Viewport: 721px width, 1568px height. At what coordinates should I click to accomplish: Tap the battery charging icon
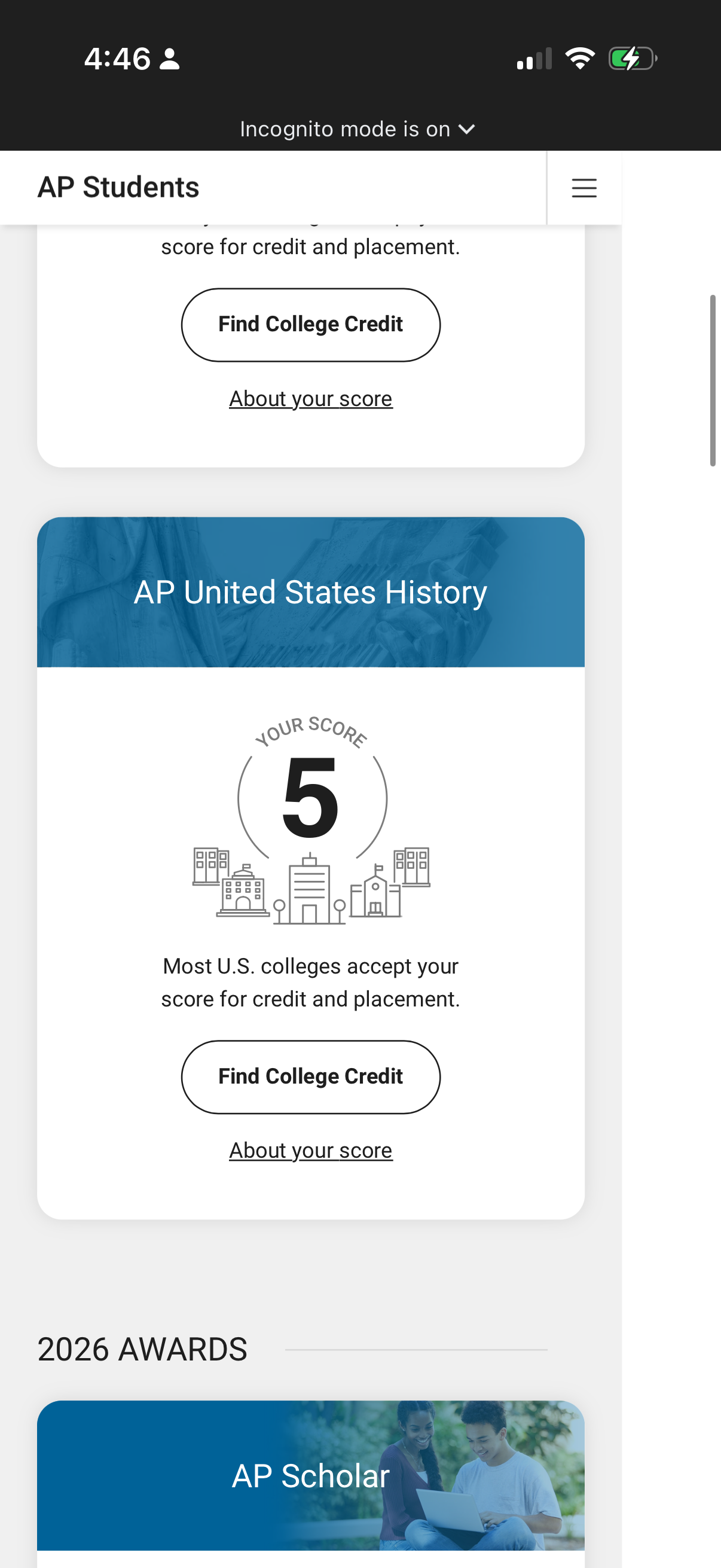pos(633,59)
